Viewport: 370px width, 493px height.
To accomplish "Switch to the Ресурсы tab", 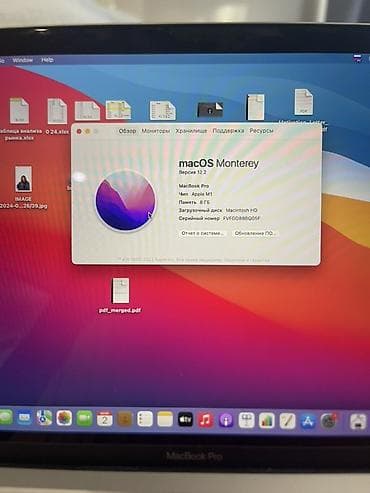I will point(262,131).
